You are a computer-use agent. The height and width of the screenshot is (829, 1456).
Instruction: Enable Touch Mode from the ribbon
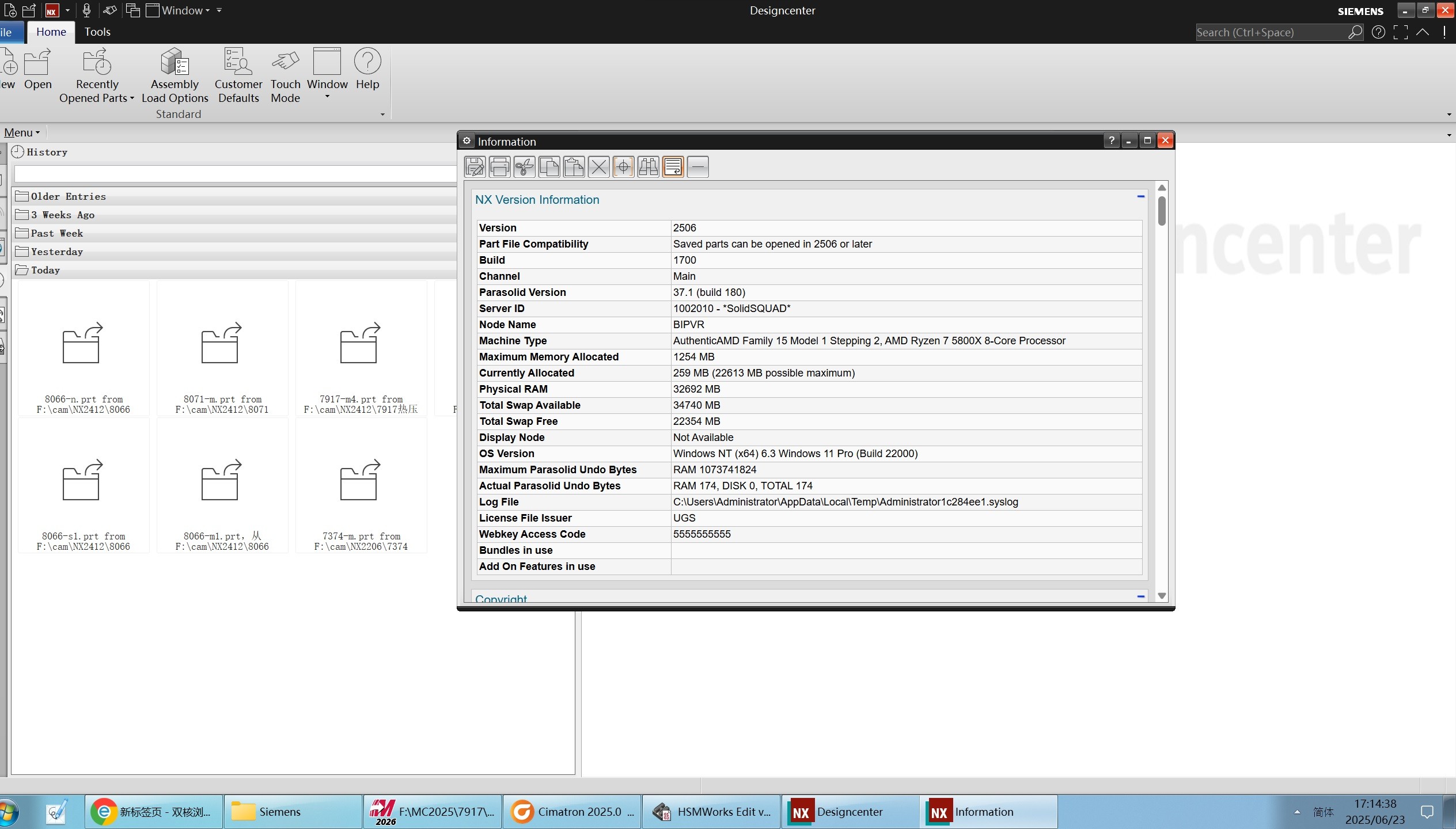click(x=286, y=75)
